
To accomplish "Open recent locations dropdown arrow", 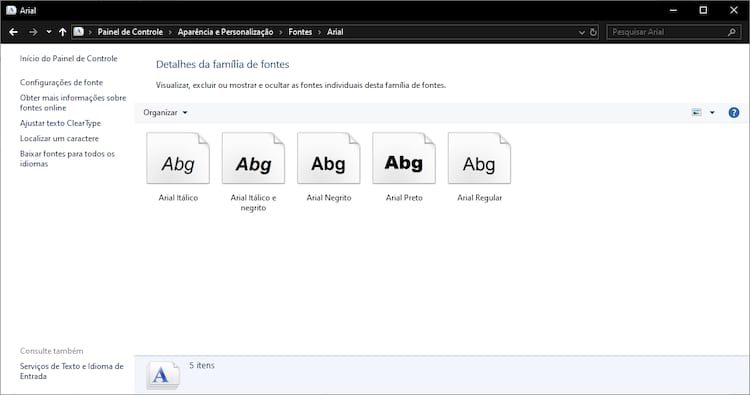I will pyautogui.click(x=48, y=32).
